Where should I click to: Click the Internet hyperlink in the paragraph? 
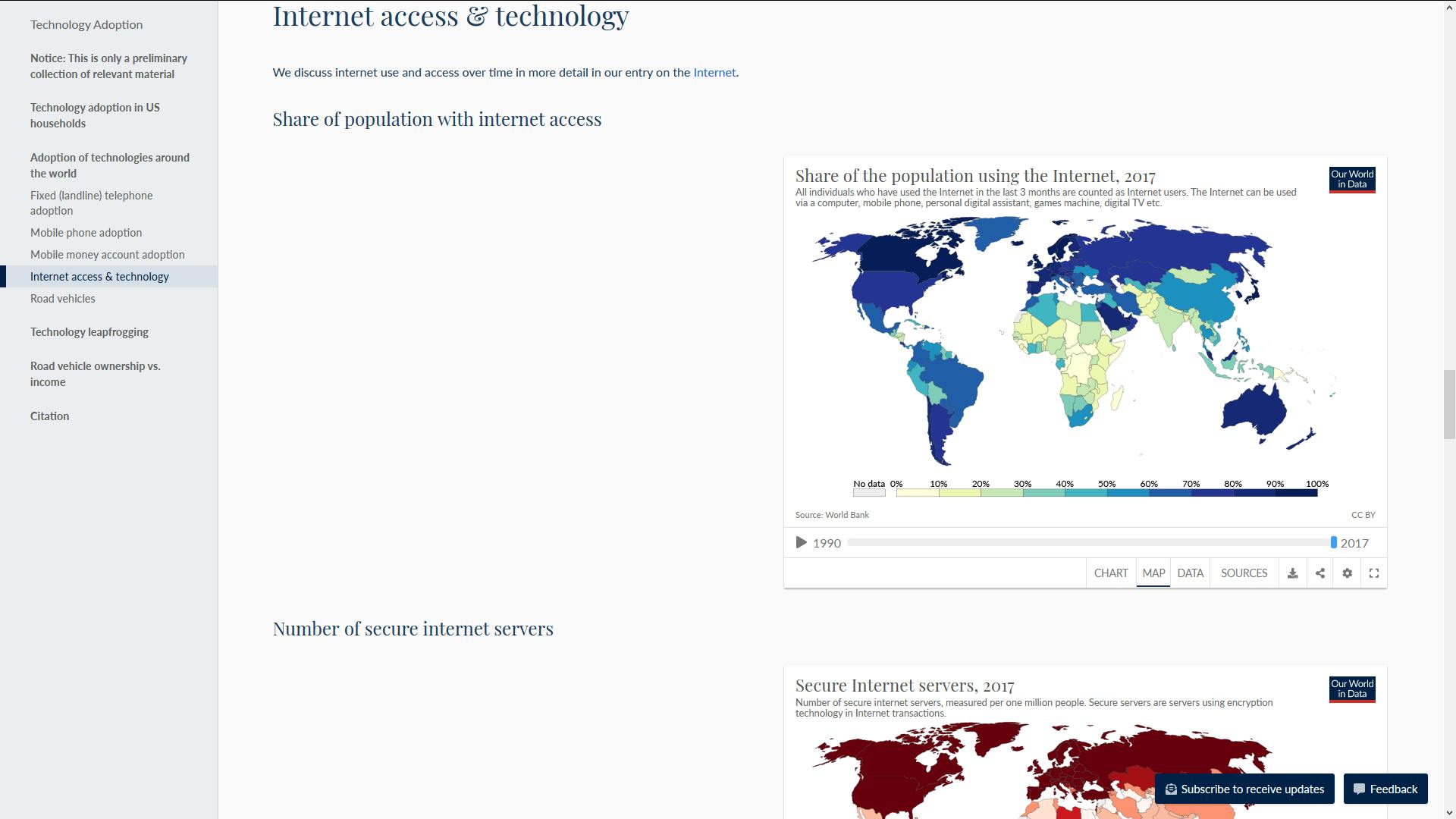(714, 72)
